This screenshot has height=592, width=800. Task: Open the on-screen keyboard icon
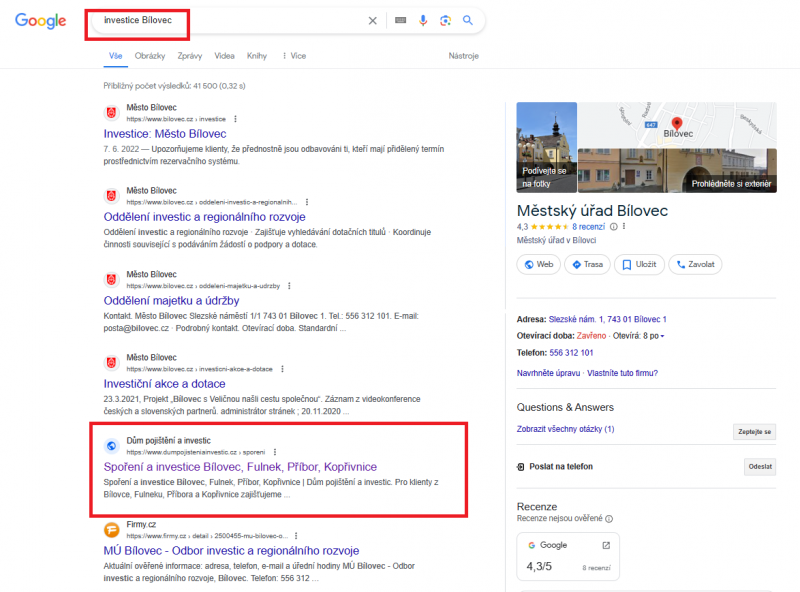401,20
